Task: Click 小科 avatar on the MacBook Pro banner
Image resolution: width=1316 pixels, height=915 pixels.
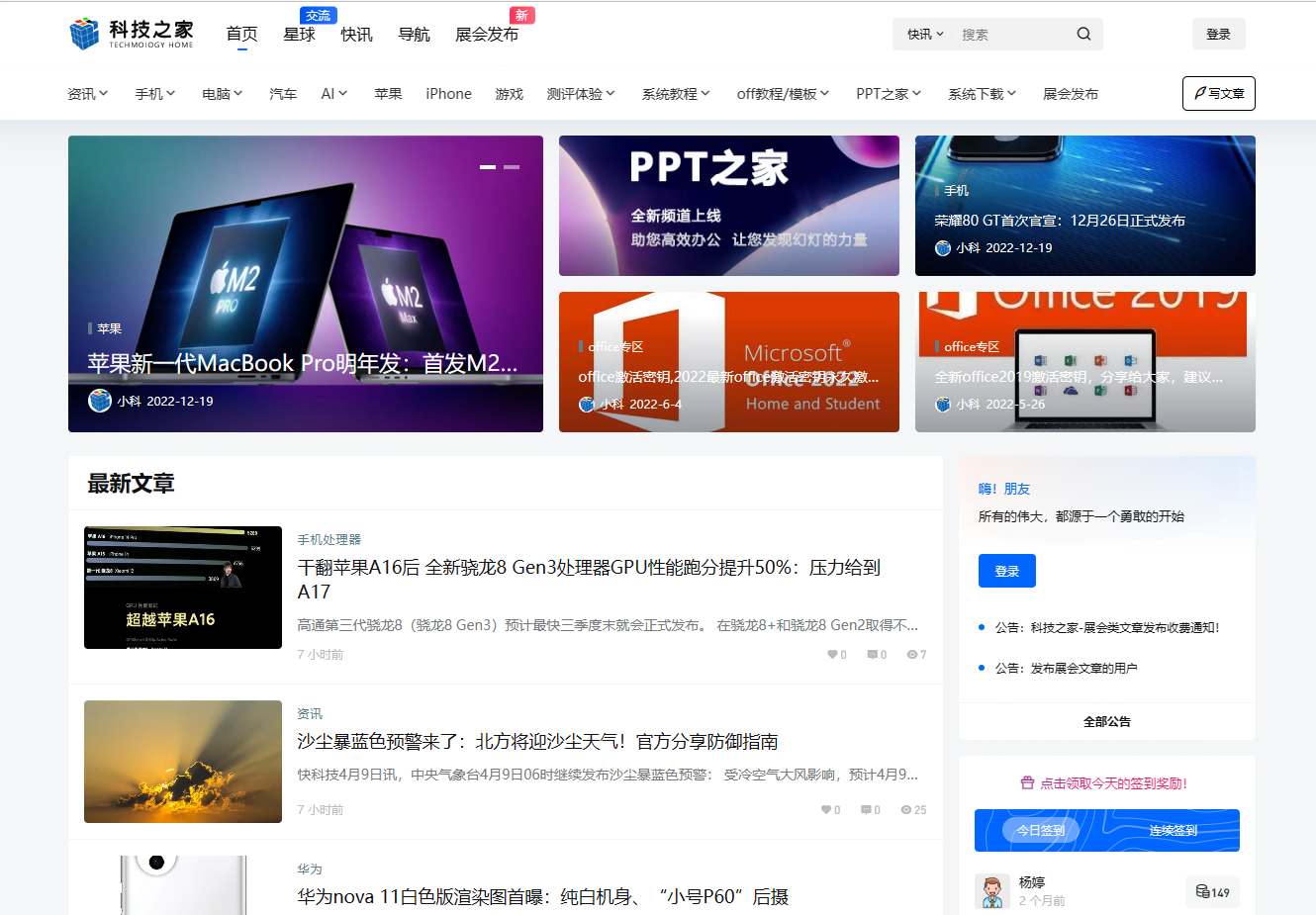Action: [x=100, y=401]
